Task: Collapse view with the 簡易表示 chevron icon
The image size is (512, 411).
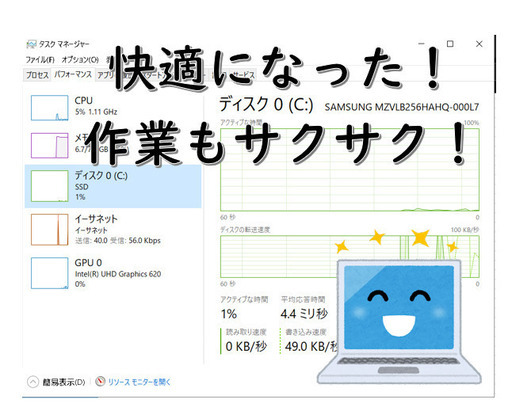Action: 33,382
